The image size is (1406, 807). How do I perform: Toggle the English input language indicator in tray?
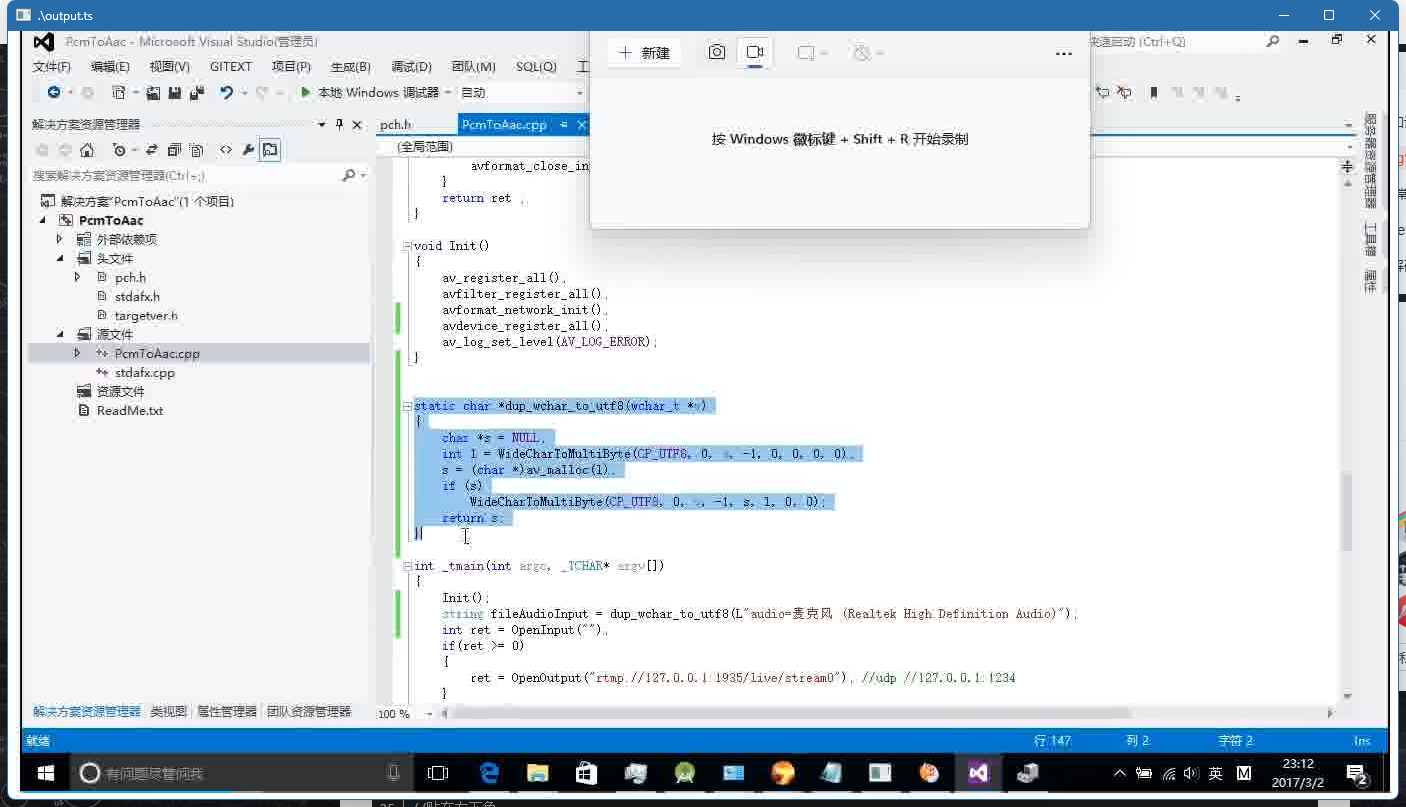tap(1215, 773)
